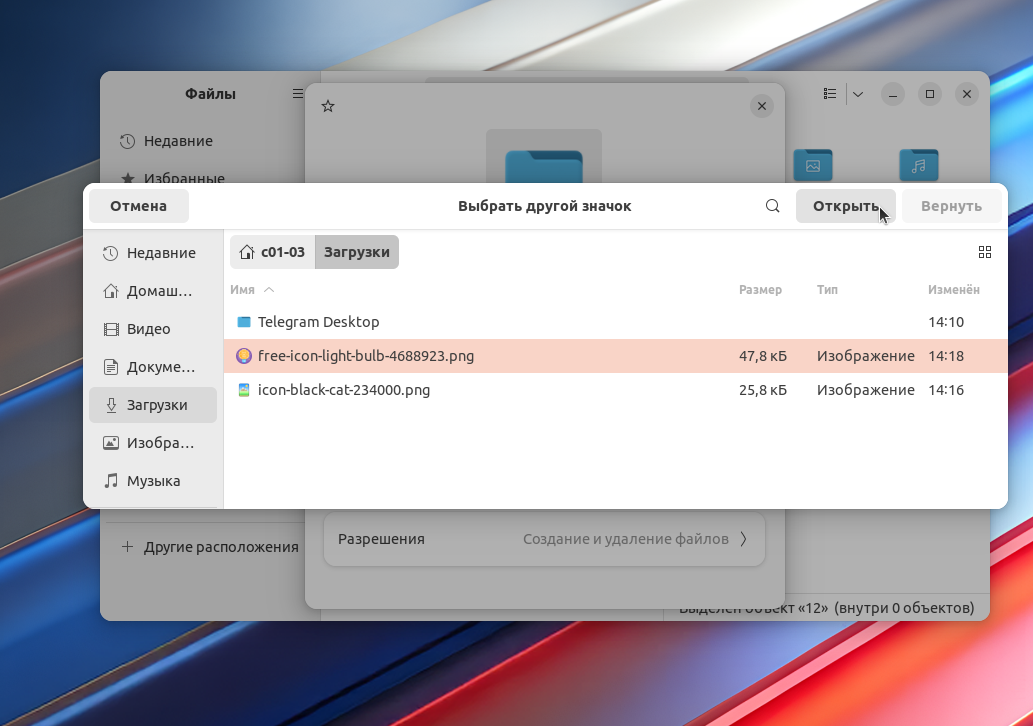Select the Telegram Desktop folder
Viewport: 1033px width, 726px height.
point(318,322)
